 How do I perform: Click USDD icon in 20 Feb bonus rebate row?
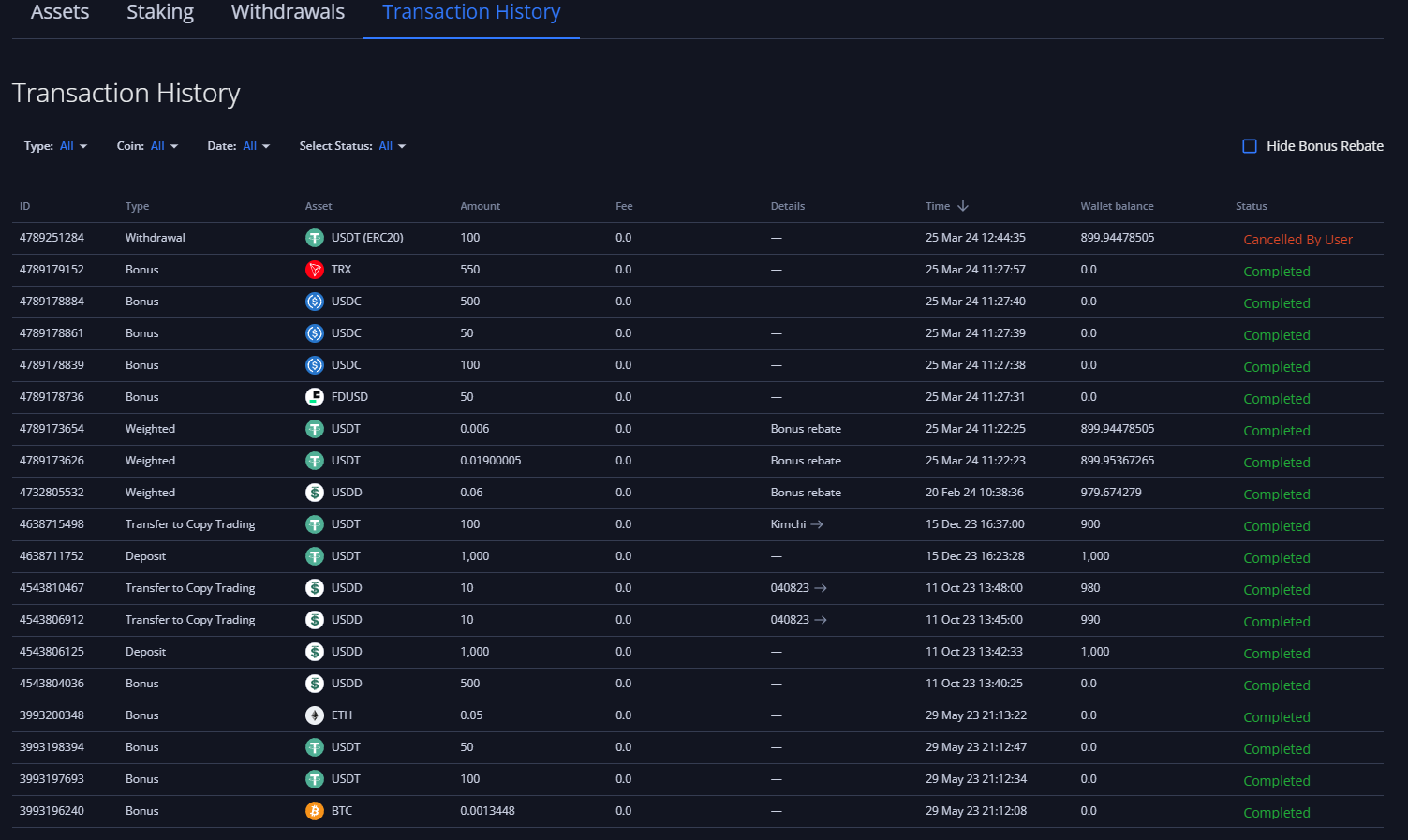pyautogui.click(x=315, y=493)
